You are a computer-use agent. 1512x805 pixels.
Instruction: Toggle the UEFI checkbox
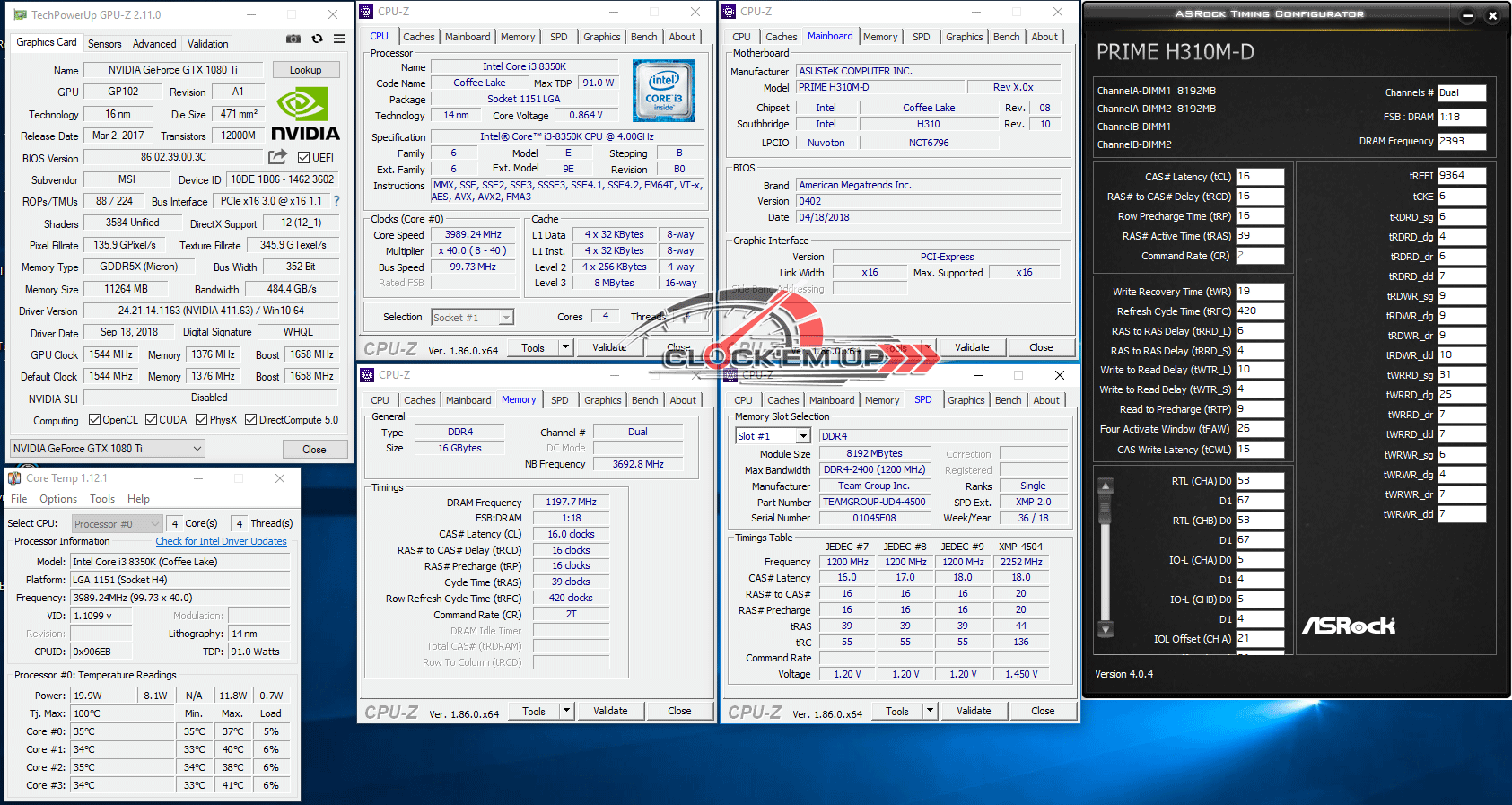[304, 158]
